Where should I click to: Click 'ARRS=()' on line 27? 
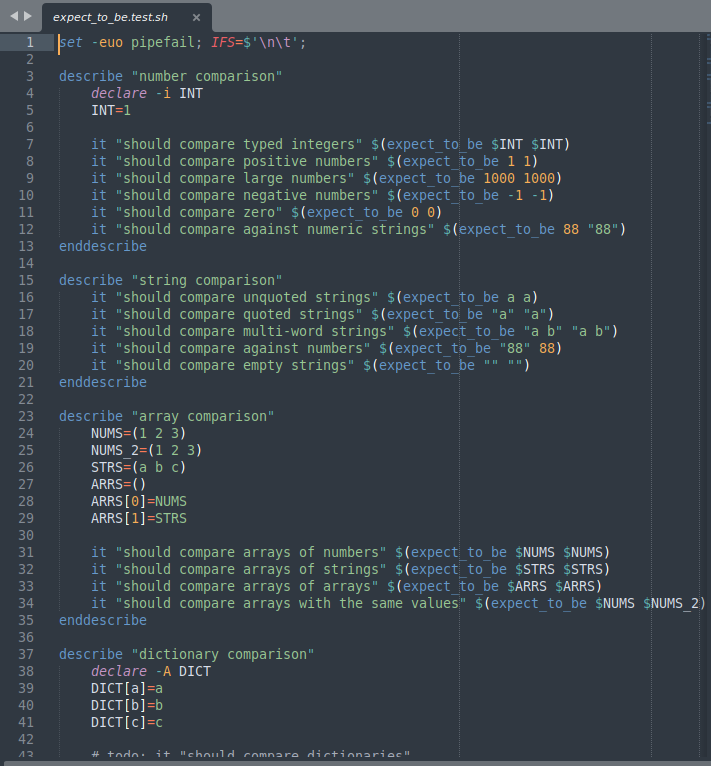click(119, 485)
